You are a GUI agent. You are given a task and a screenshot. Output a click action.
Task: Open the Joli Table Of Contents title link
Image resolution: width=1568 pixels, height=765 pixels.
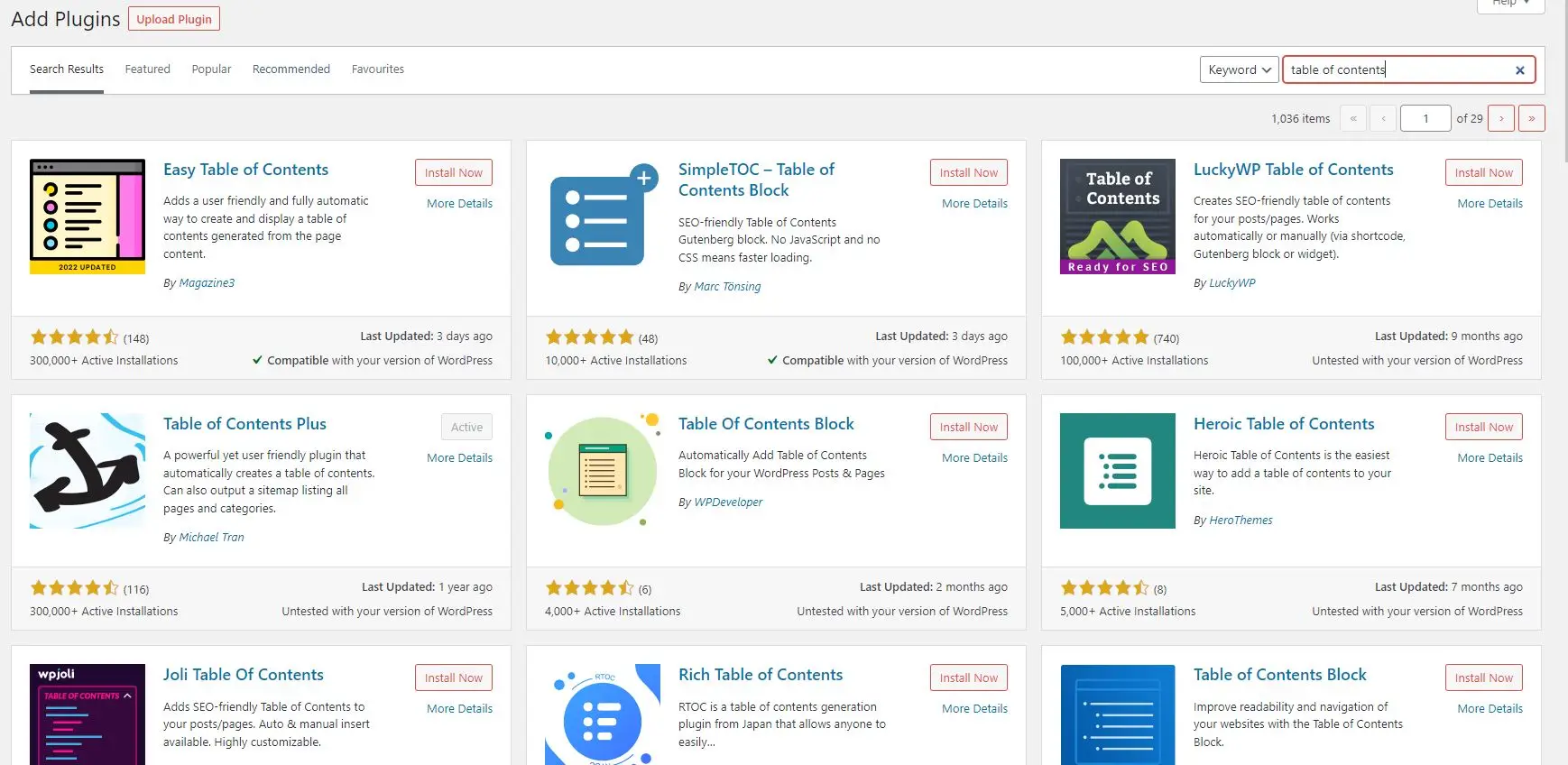(x=243, y=675)
